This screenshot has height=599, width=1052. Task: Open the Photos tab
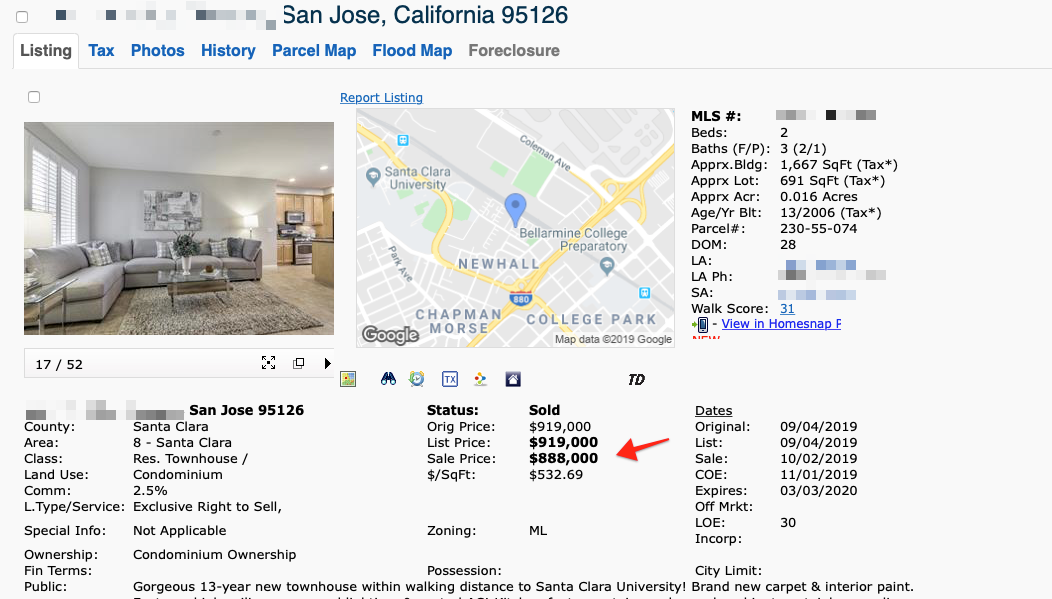[x=158, y=51]
